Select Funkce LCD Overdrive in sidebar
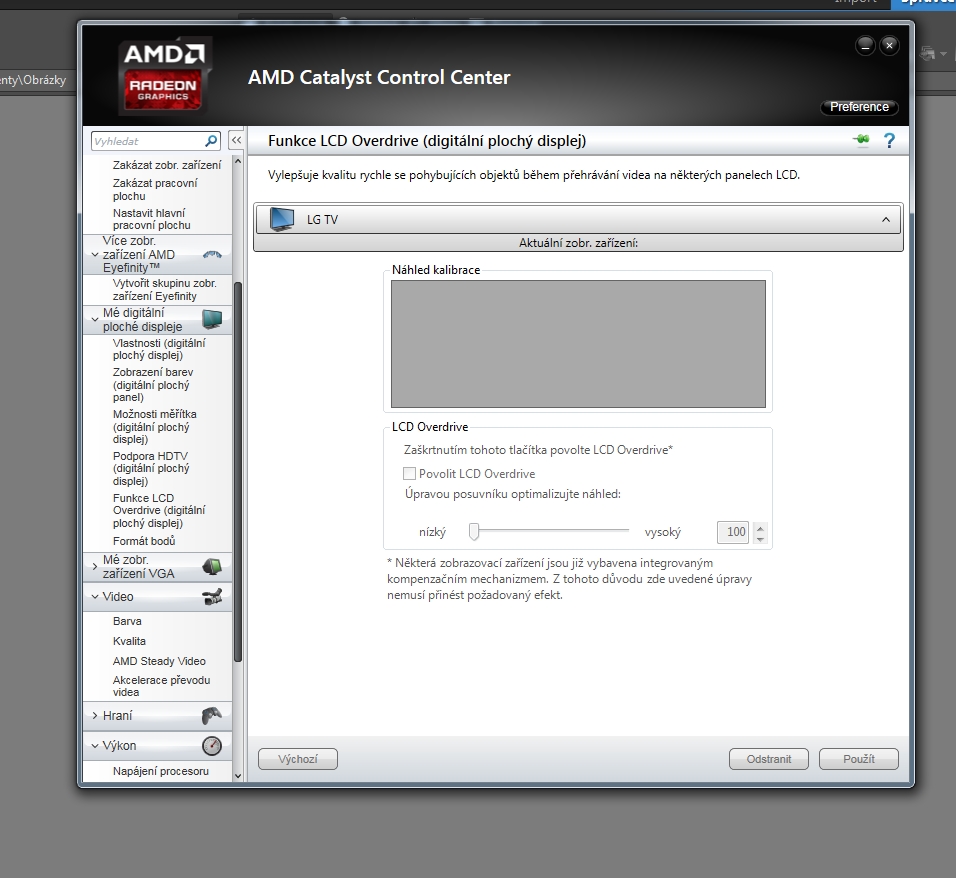The width and height of the screenshot is (956, 878). [159, 510]
